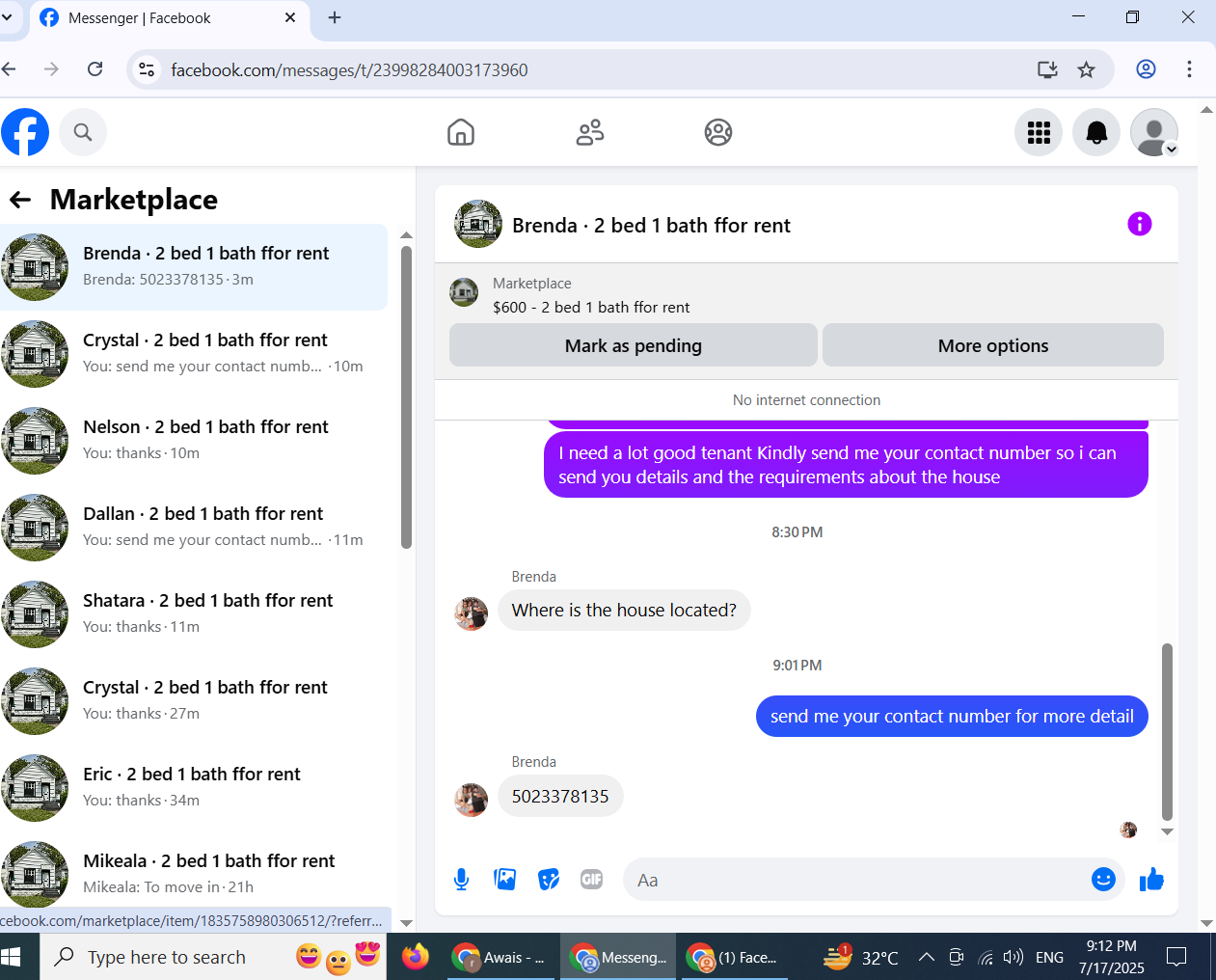Open Shatara's conversation
1216x980 pixels.
194,614
